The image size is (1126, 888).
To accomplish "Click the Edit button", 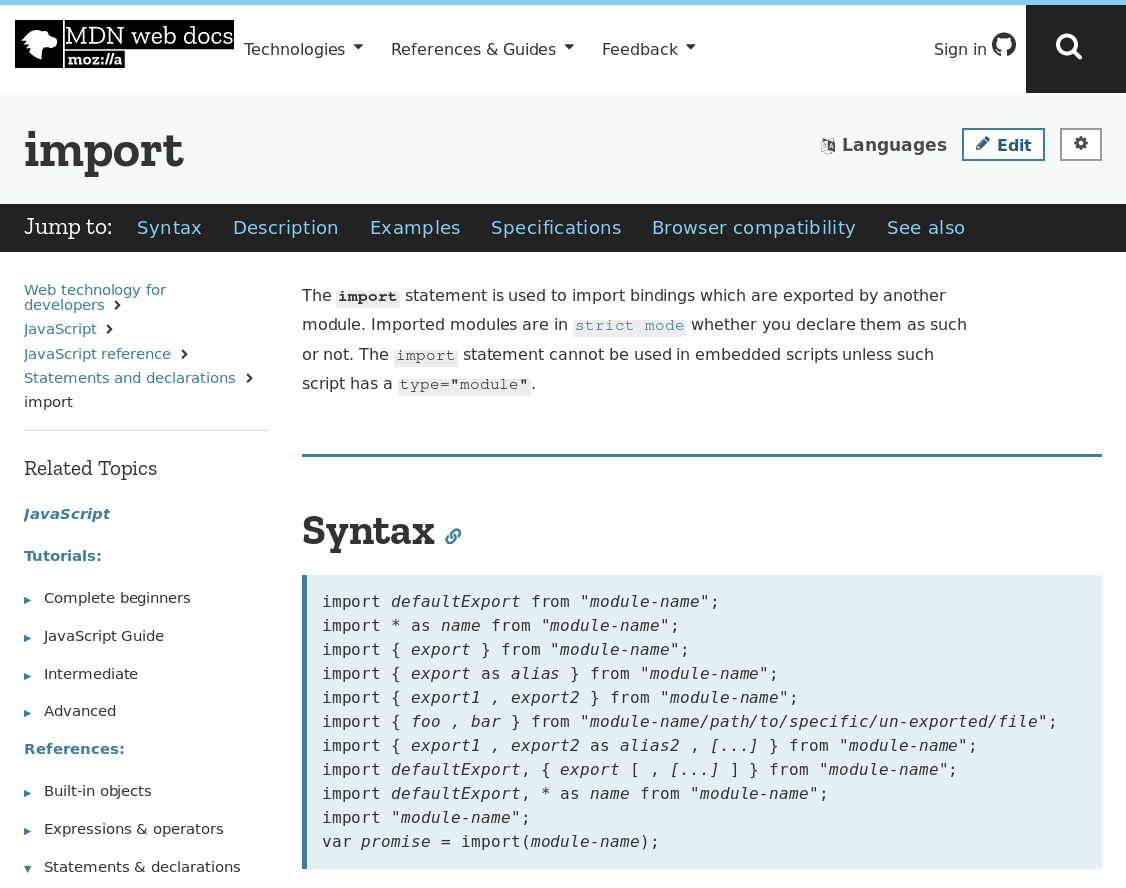I will 1003,145.
